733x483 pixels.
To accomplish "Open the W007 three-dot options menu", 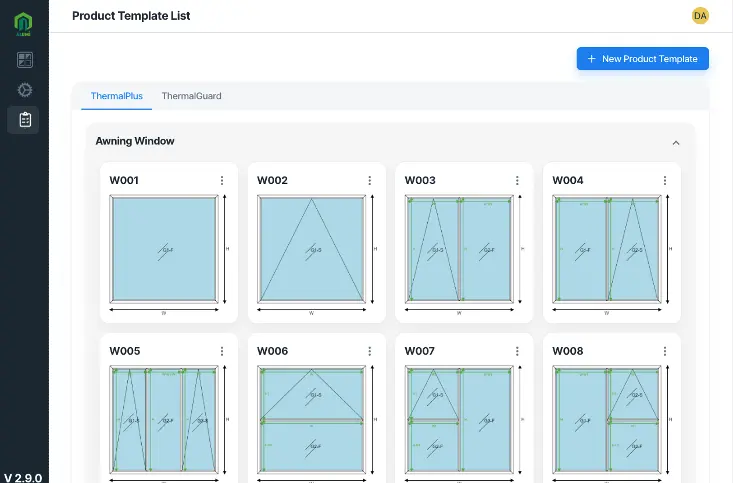I will 517,351.
